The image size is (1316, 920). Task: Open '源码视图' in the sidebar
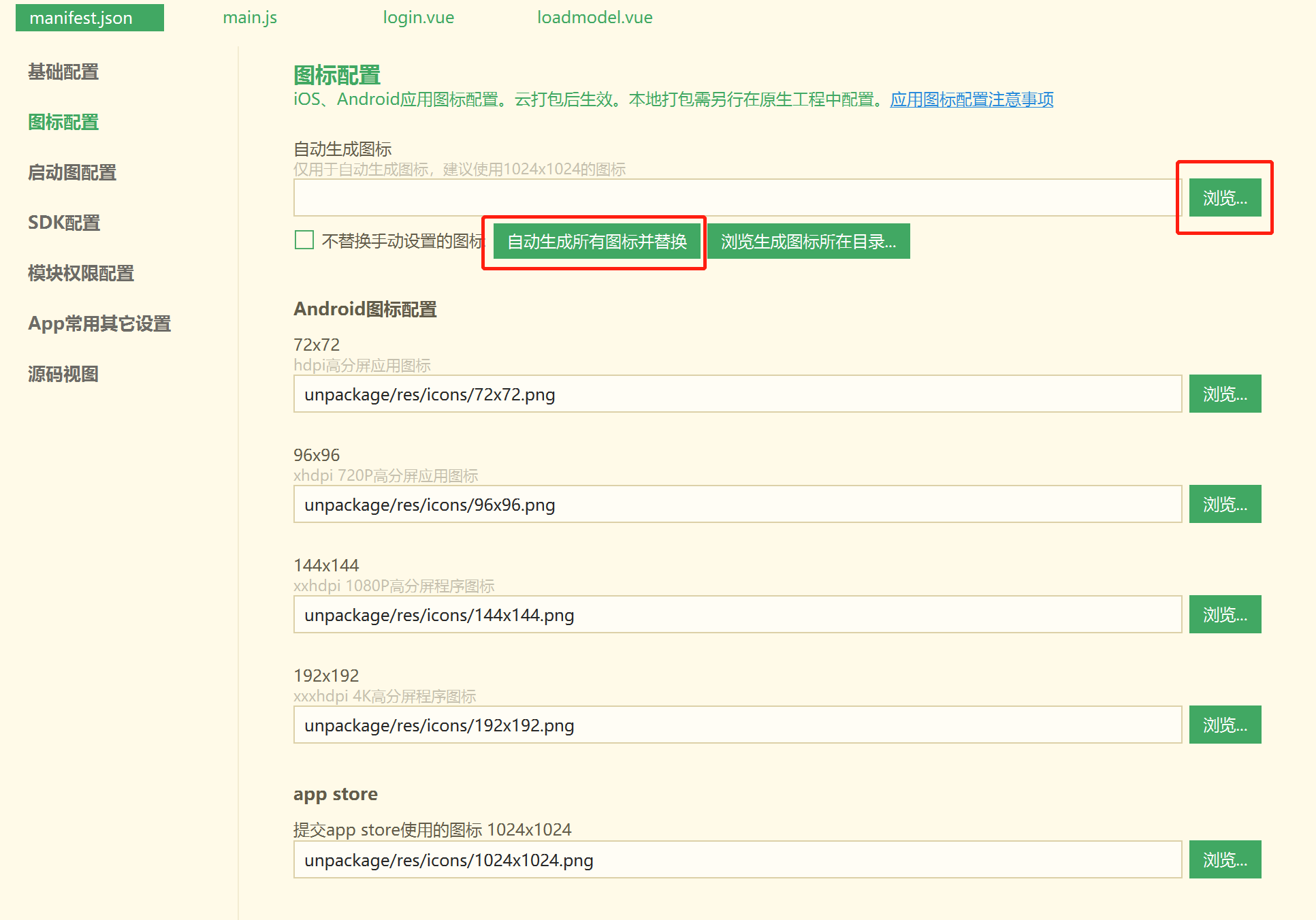pyautogui.click(x=63, y=375)
